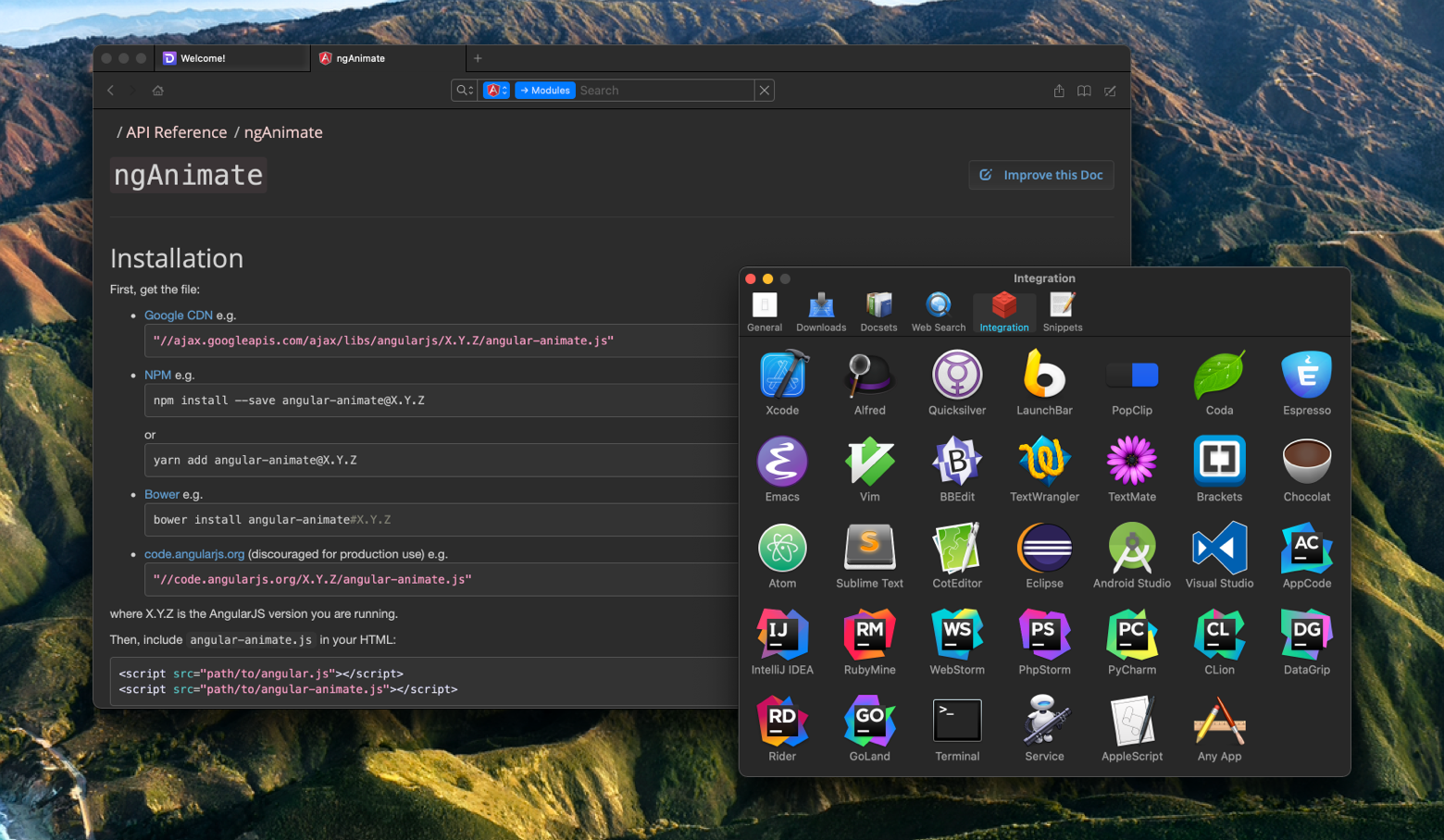The width and height of the screenshot is (1444, 840).
Task: Open the Brackets integration icon
Action: [x=1219, y=461]
